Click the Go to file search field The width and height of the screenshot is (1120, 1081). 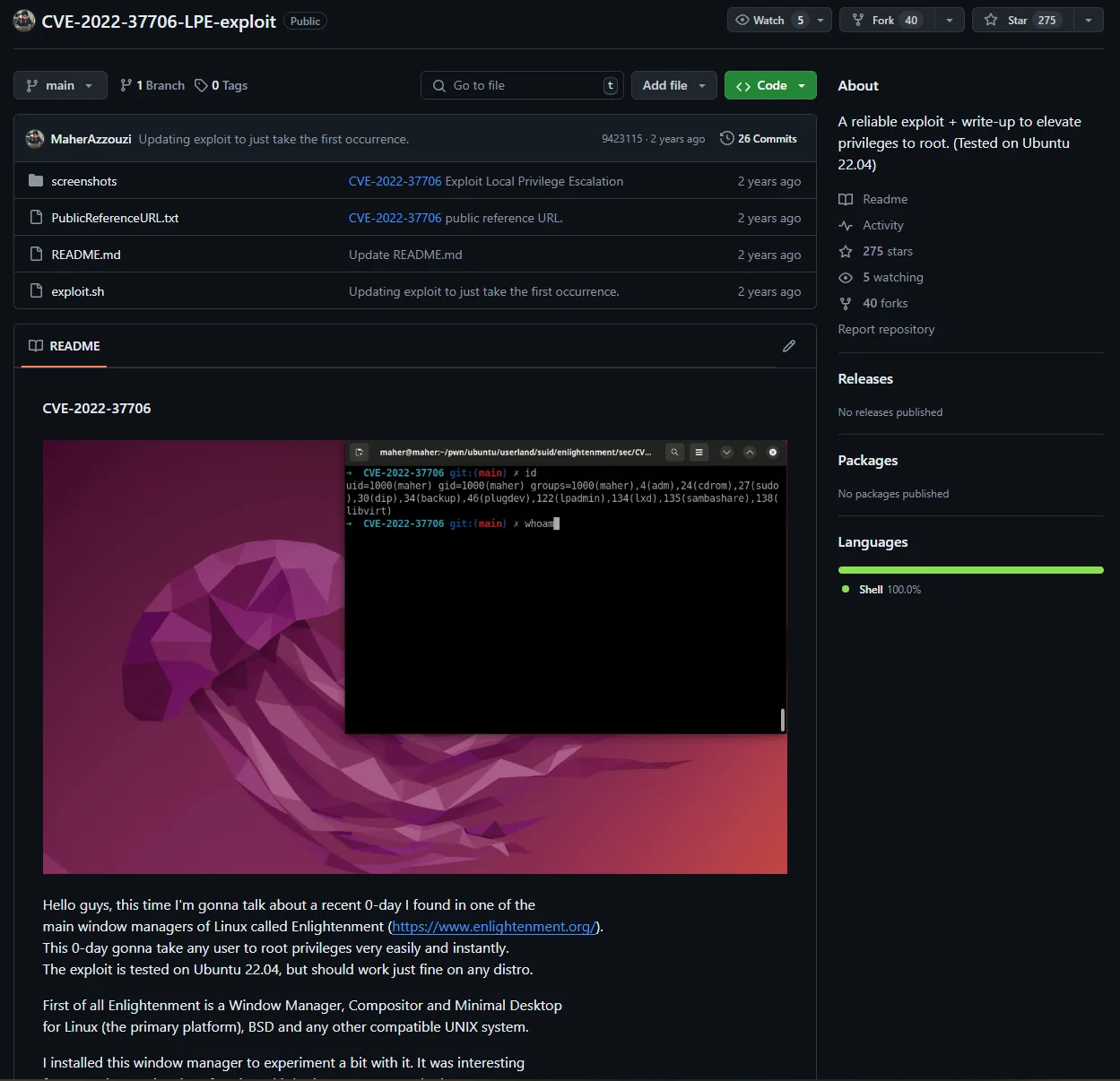point(522,85)
